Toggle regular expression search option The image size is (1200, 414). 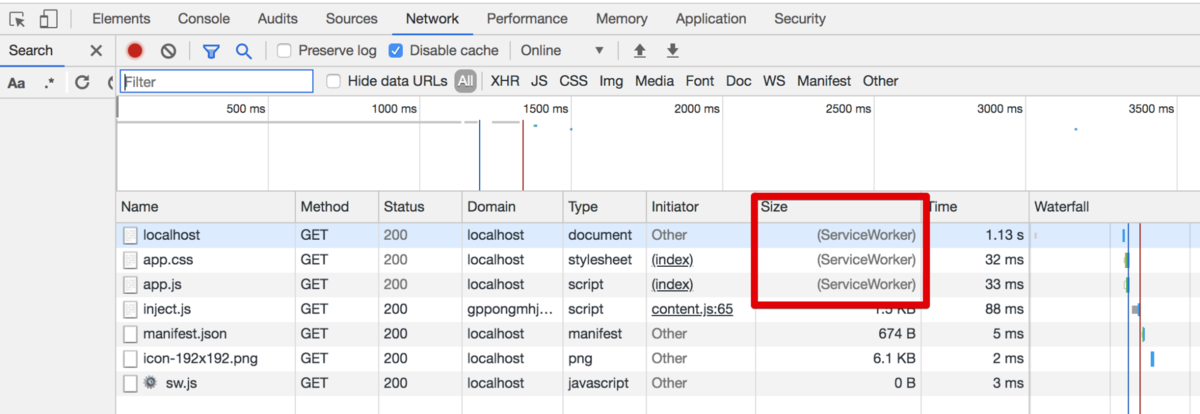[50, 82]
